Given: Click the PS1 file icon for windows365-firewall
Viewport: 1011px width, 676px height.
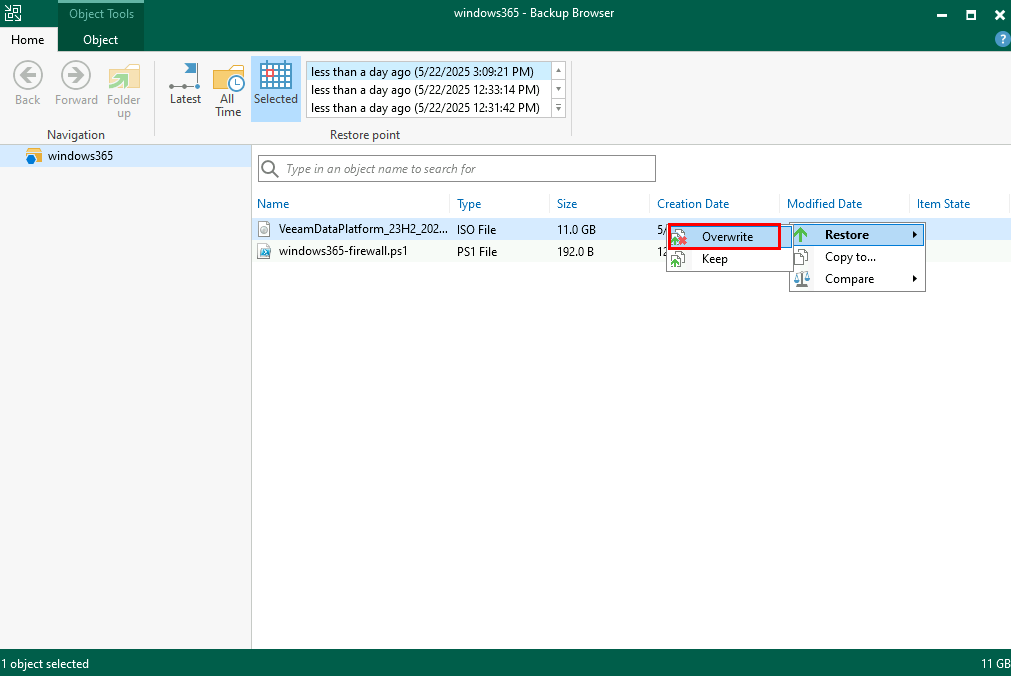Looking at the screenshot, I should 264,251.
